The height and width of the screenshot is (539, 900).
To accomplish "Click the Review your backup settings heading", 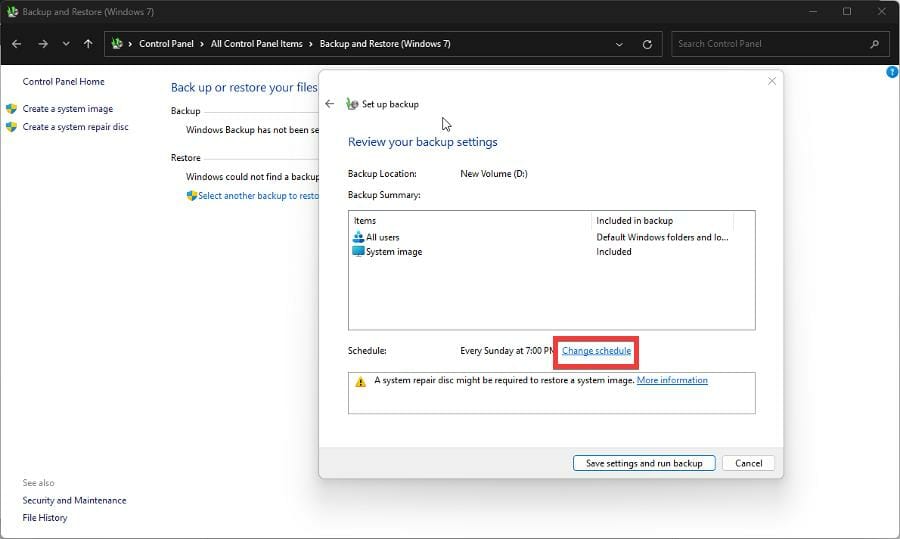I will 422,142.
